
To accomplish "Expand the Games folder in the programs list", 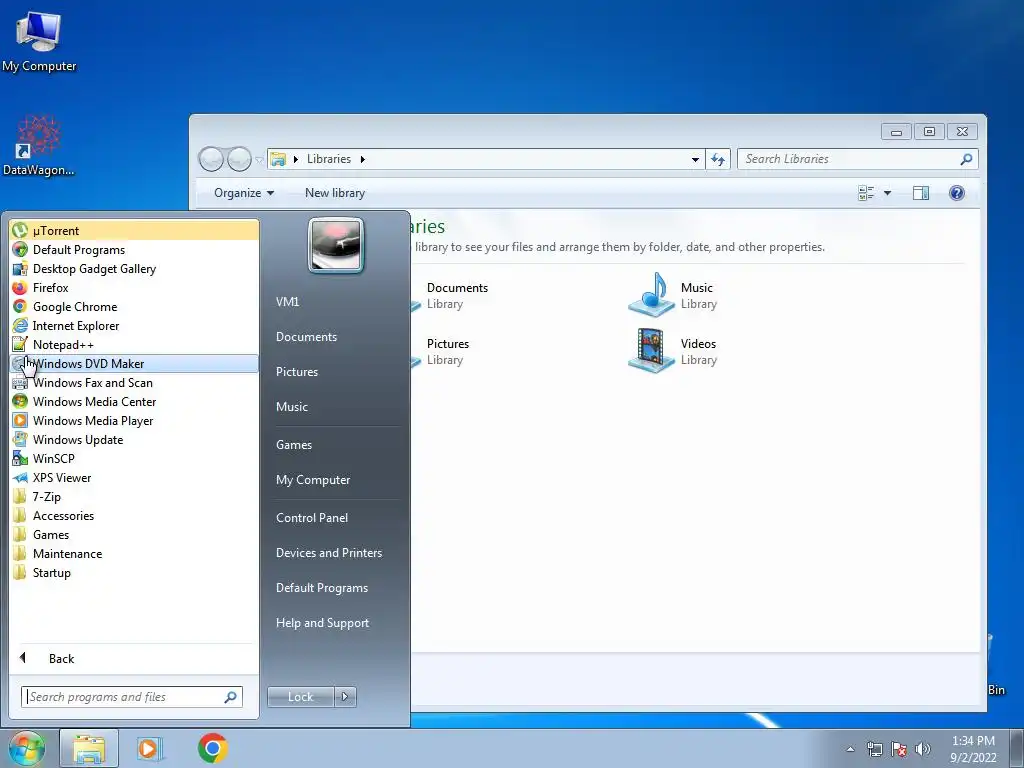I will click(x=135, y=534).
